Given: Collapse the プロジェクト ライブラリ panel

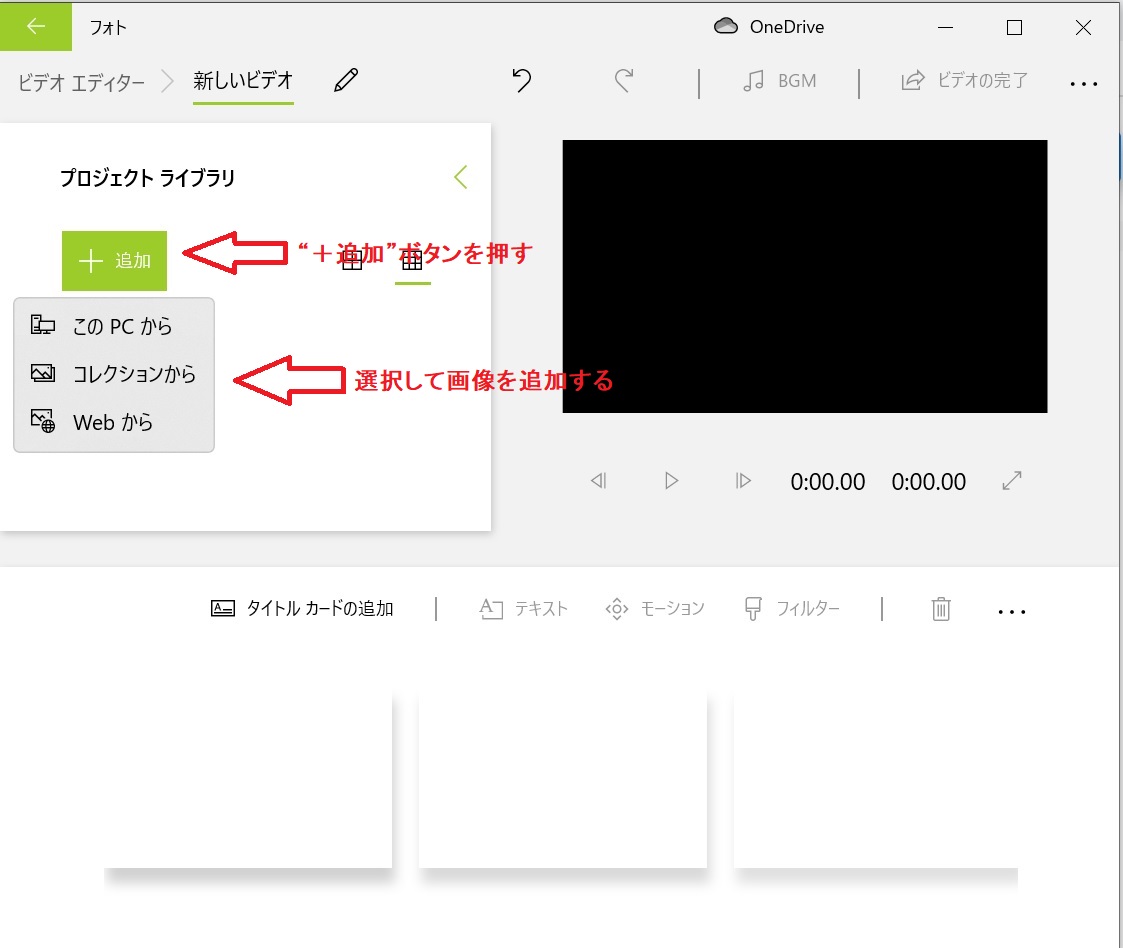Looking at the screenshot, I should 461,176.
